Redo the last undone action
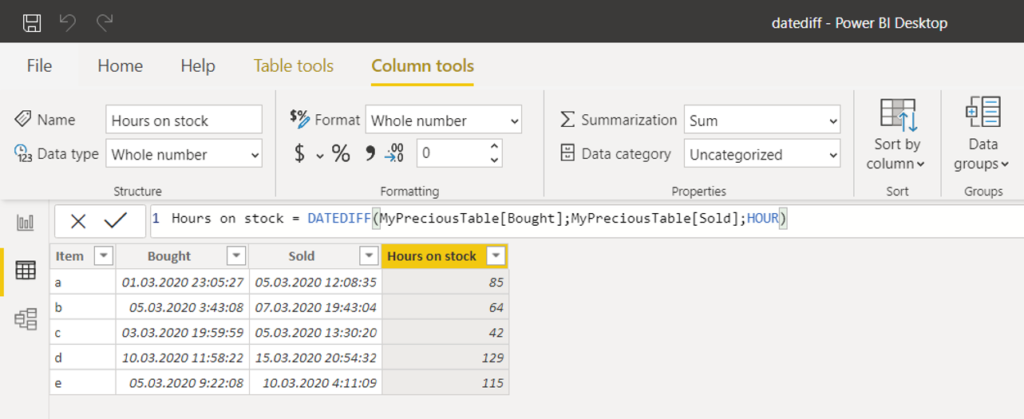 click(x=104, y=23)
